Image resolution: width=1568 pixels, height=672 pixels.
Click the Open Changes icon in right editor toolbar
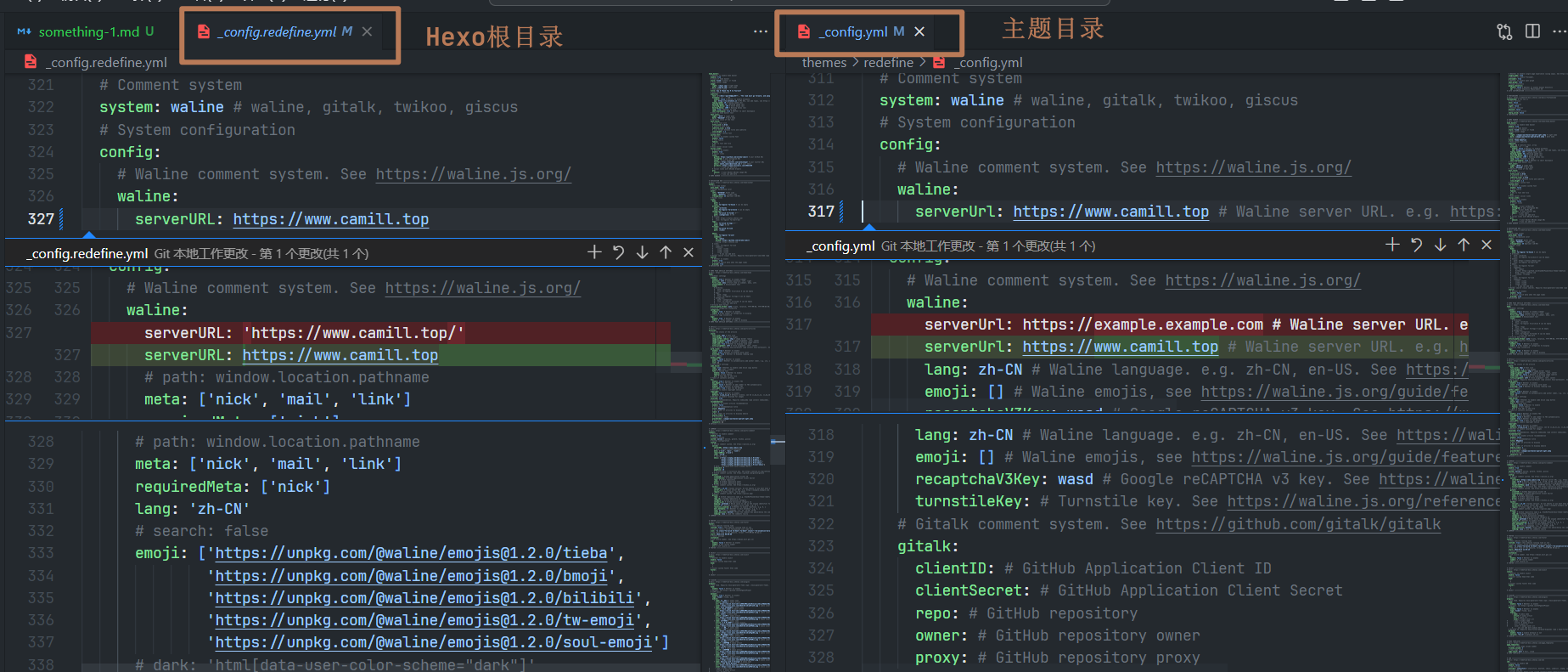1504,31
